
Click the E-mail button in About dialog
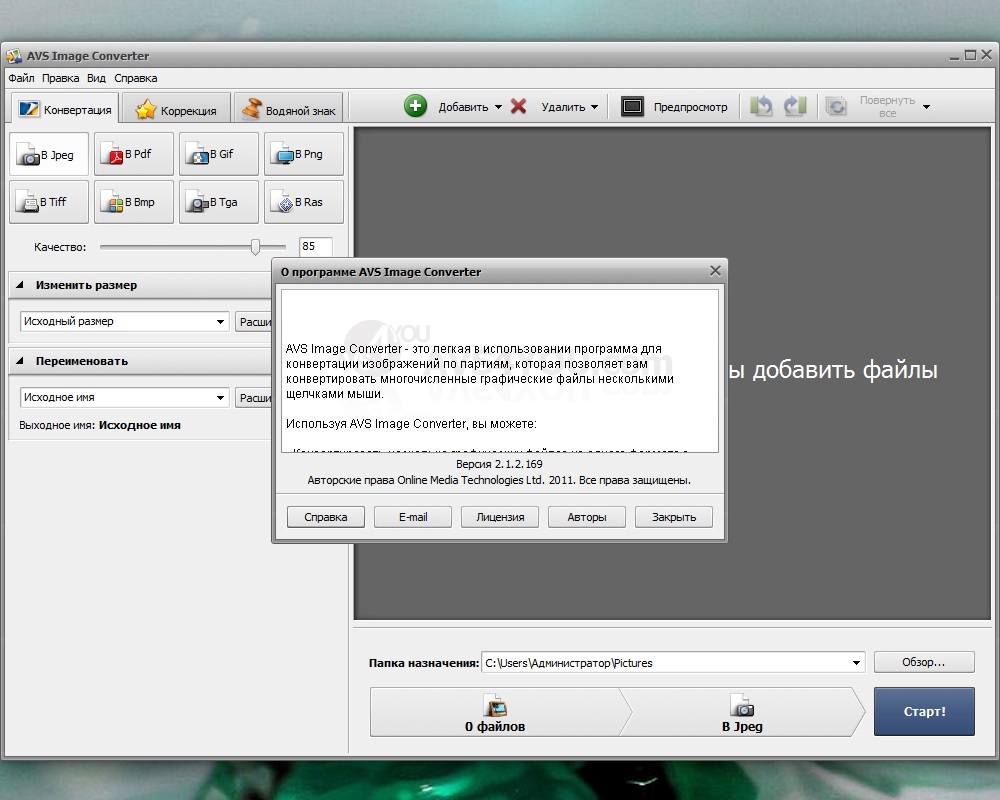click(x=413, y=517)
